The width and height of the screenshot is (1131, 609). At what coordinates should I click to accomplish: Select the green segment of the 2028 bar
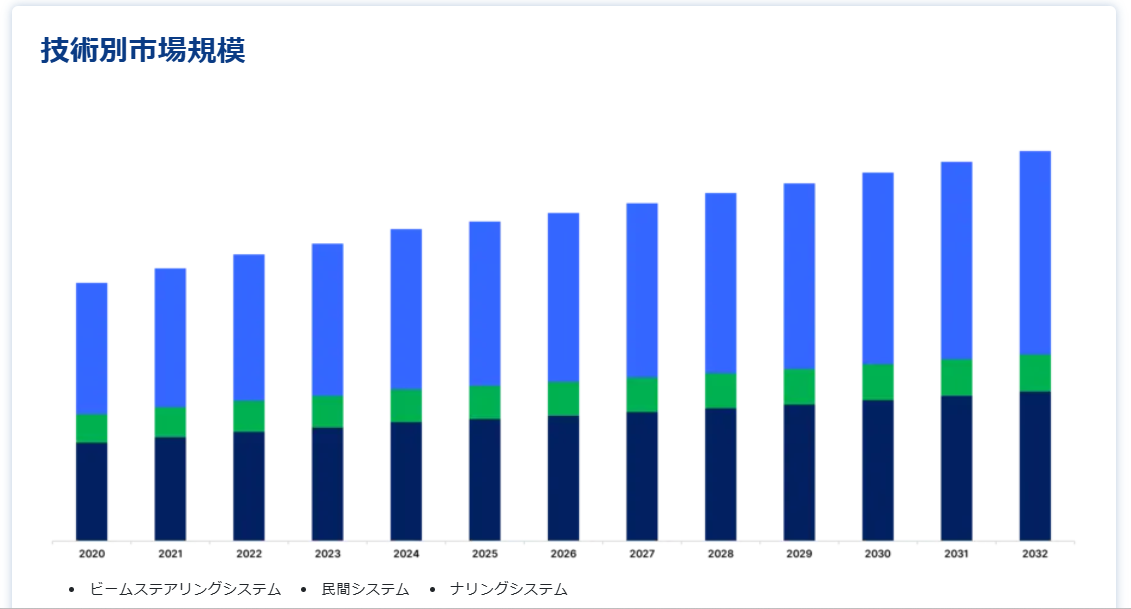point(721,390)
